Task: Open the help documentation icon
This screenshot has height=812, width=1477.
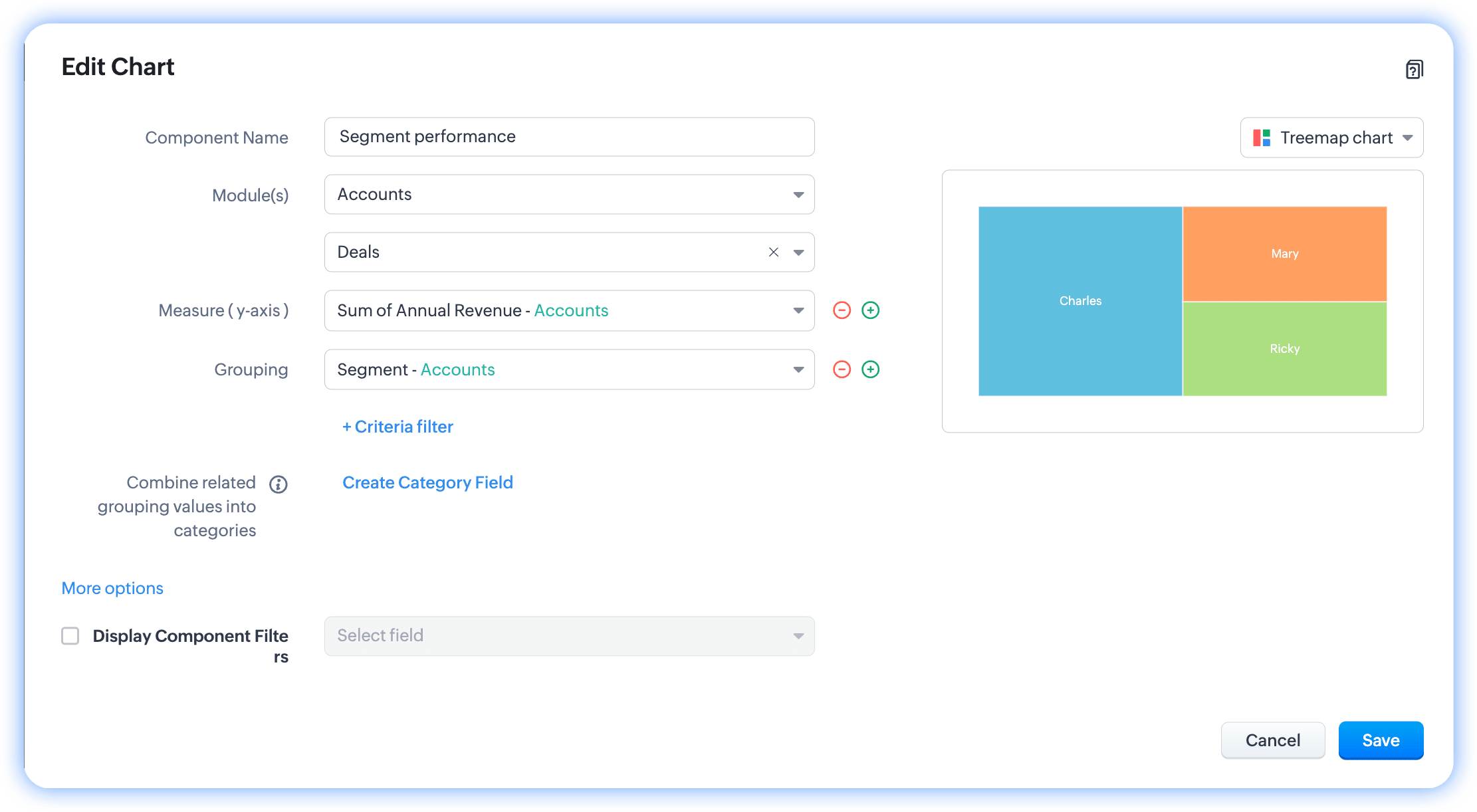Action: click(1414, 69)
